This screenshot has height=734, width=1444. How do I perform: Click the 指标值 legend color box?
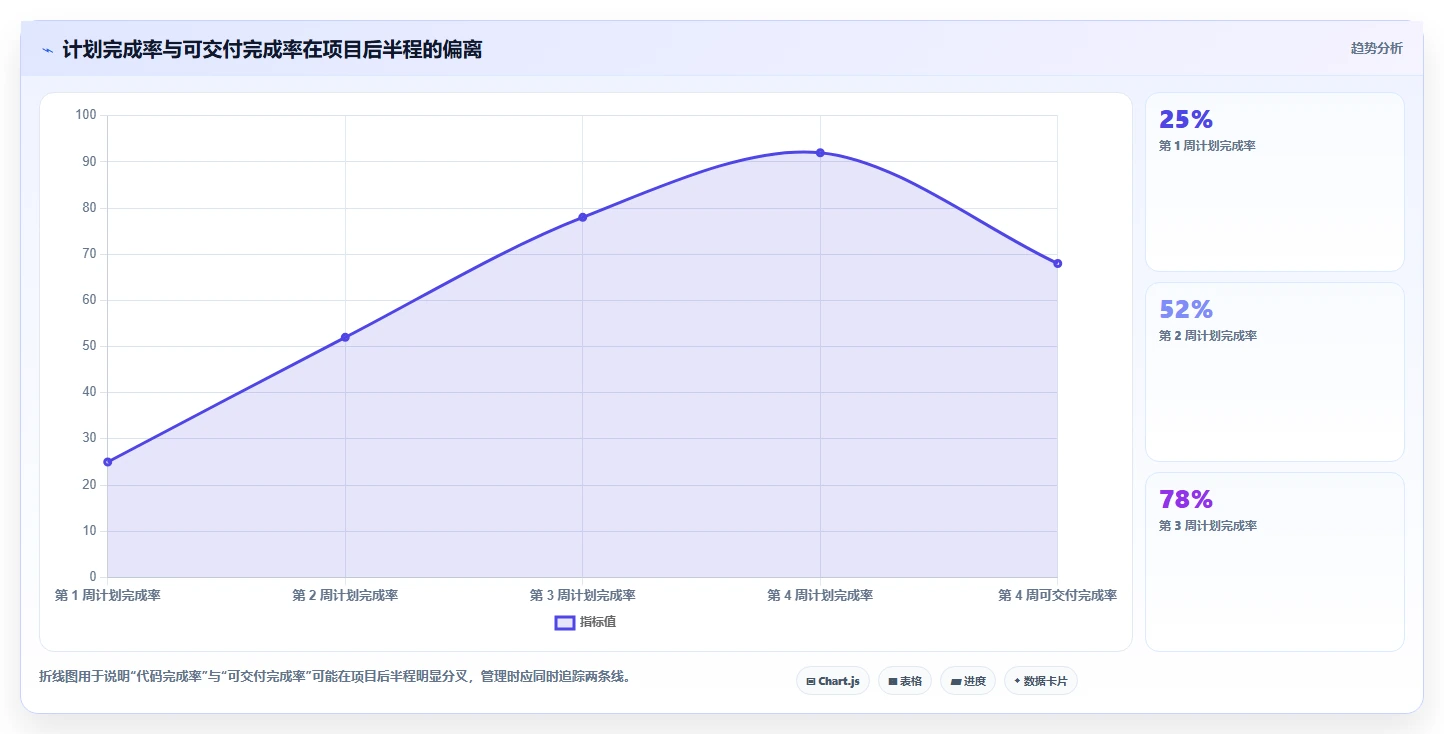click(x=564, y=623)
